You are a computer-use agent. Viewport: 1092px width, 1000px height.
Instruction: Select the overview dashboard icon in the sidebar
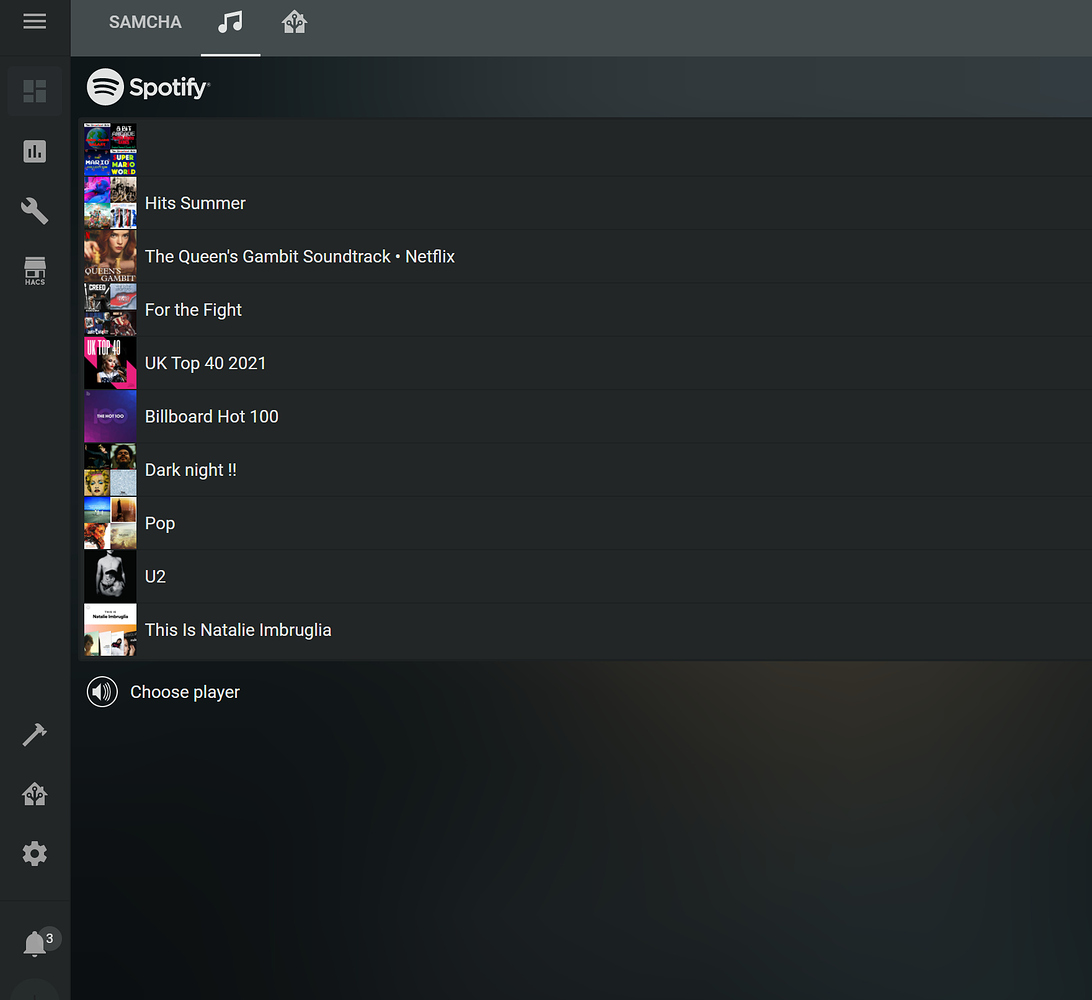tap(35, 91)
